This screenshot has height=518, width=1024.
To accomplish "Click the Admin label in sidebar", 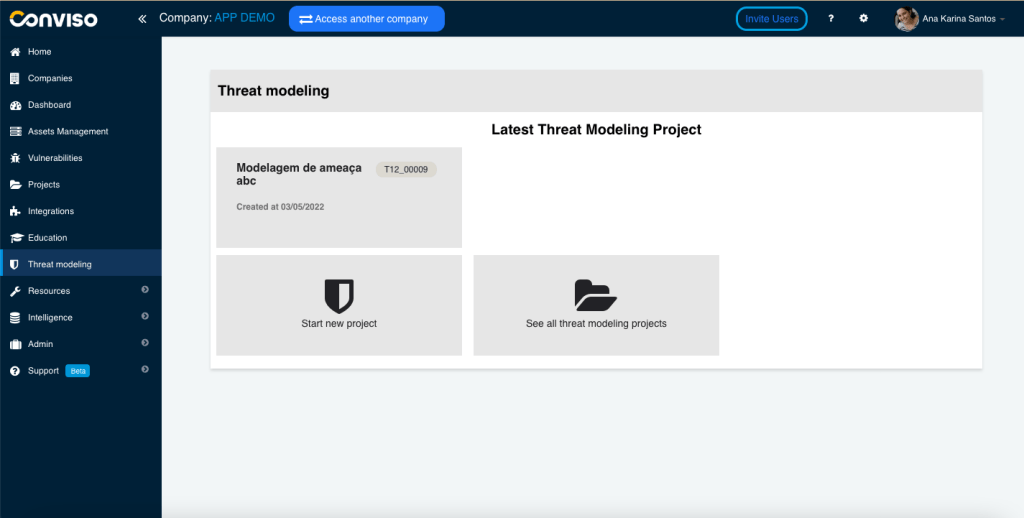I will [40, 344].
